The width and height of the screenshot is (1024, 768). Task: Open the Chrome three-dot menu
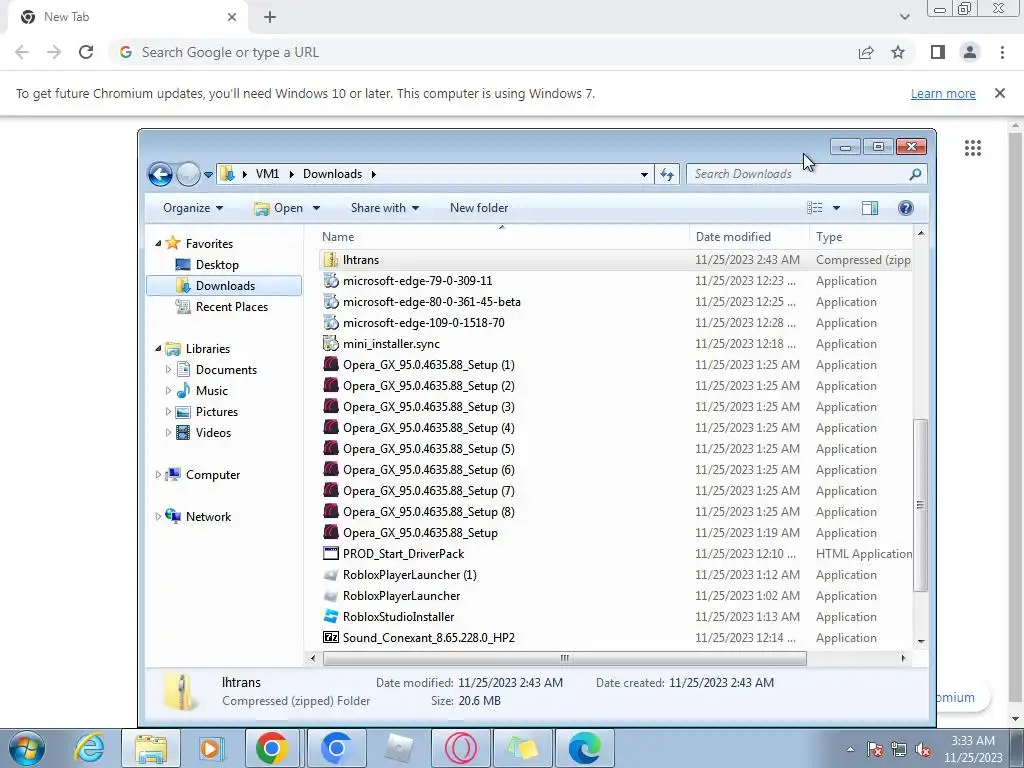[x=1002, y=52]
